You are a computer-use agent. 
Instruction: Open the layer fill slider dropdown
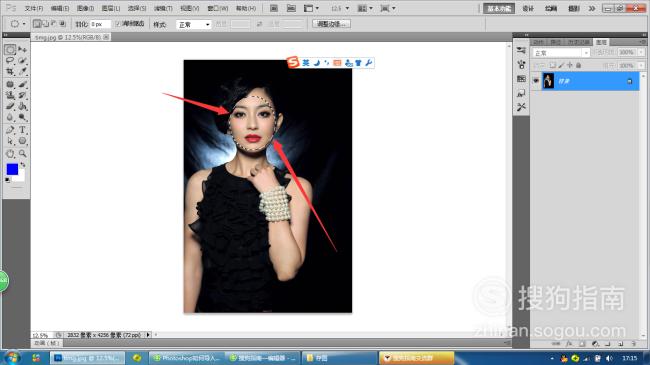click(641, 66)
